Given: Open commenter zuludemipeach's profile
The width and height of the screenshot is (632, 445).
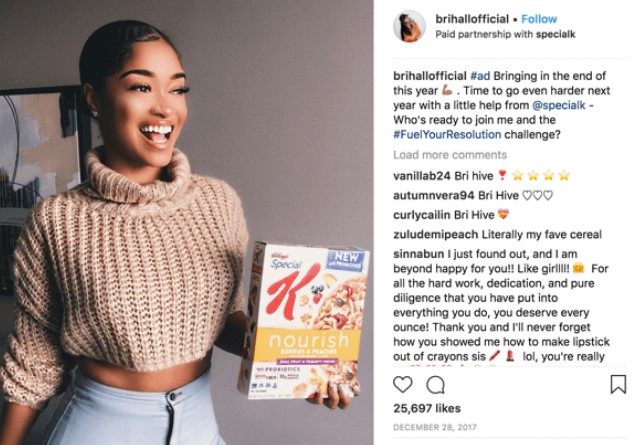Looking at the screenshot, I should click(436, 234).
